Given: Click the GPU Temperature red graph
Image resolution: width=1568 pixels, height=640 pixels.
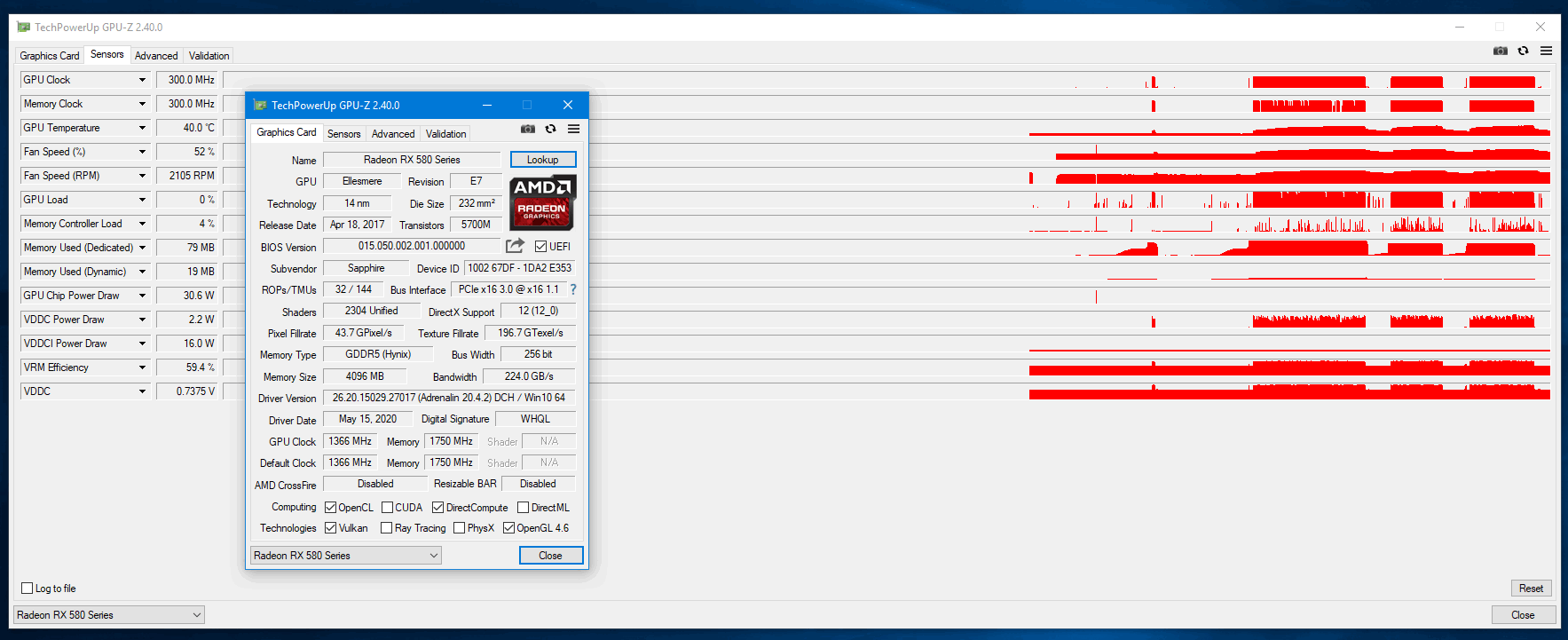Looking at the screenshot, I should pyautogui.click(x=886, y=128).
